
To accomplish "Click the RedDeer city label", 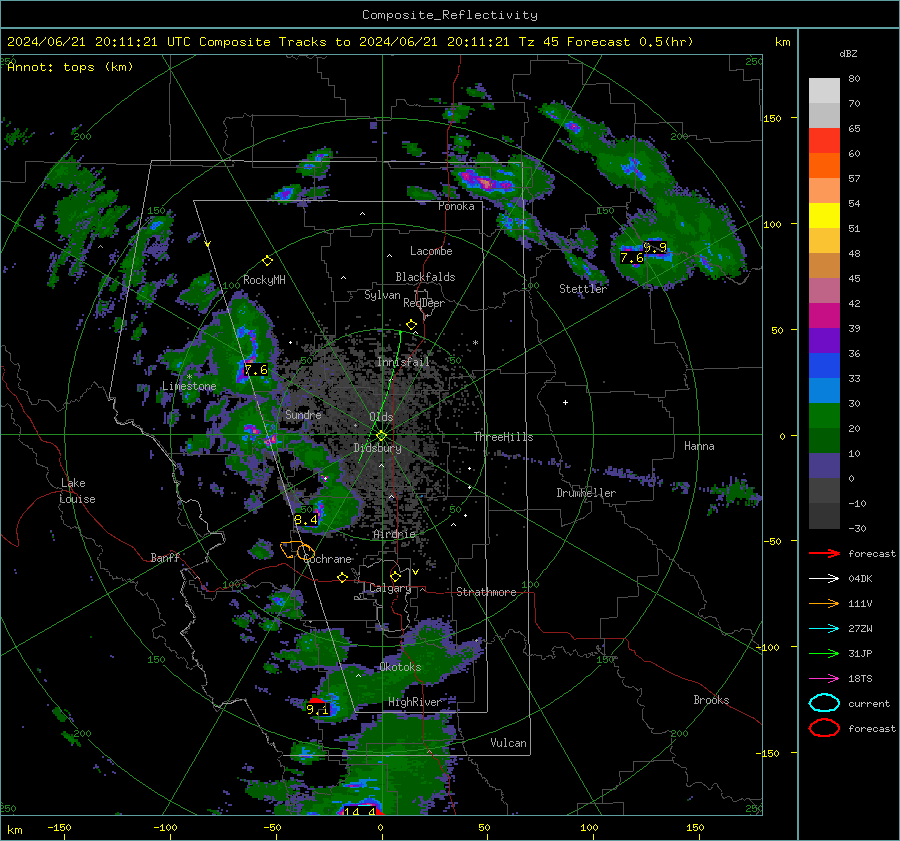I will (424, 303).
